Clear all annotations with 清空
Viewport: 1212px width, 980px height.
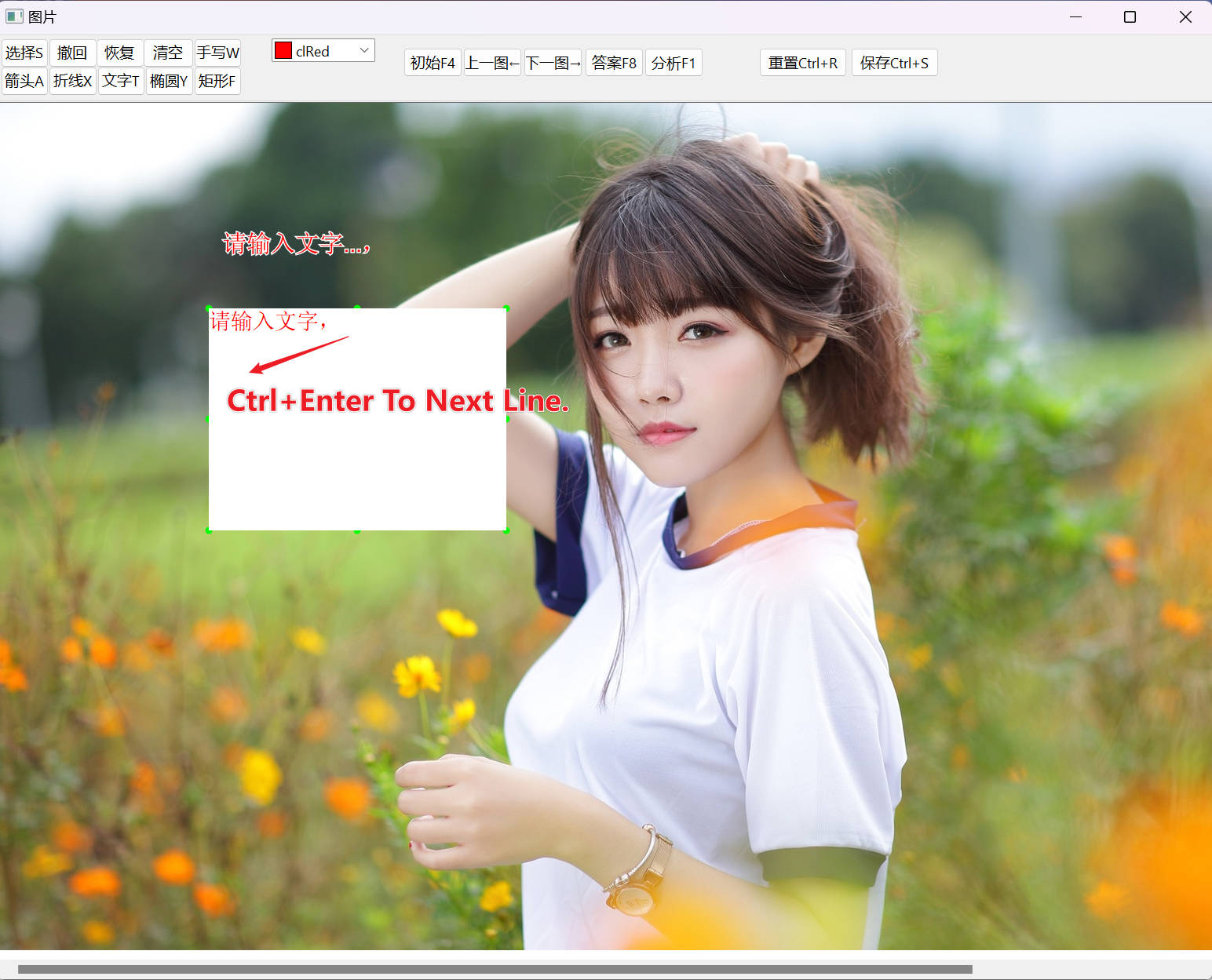point(168,53)
